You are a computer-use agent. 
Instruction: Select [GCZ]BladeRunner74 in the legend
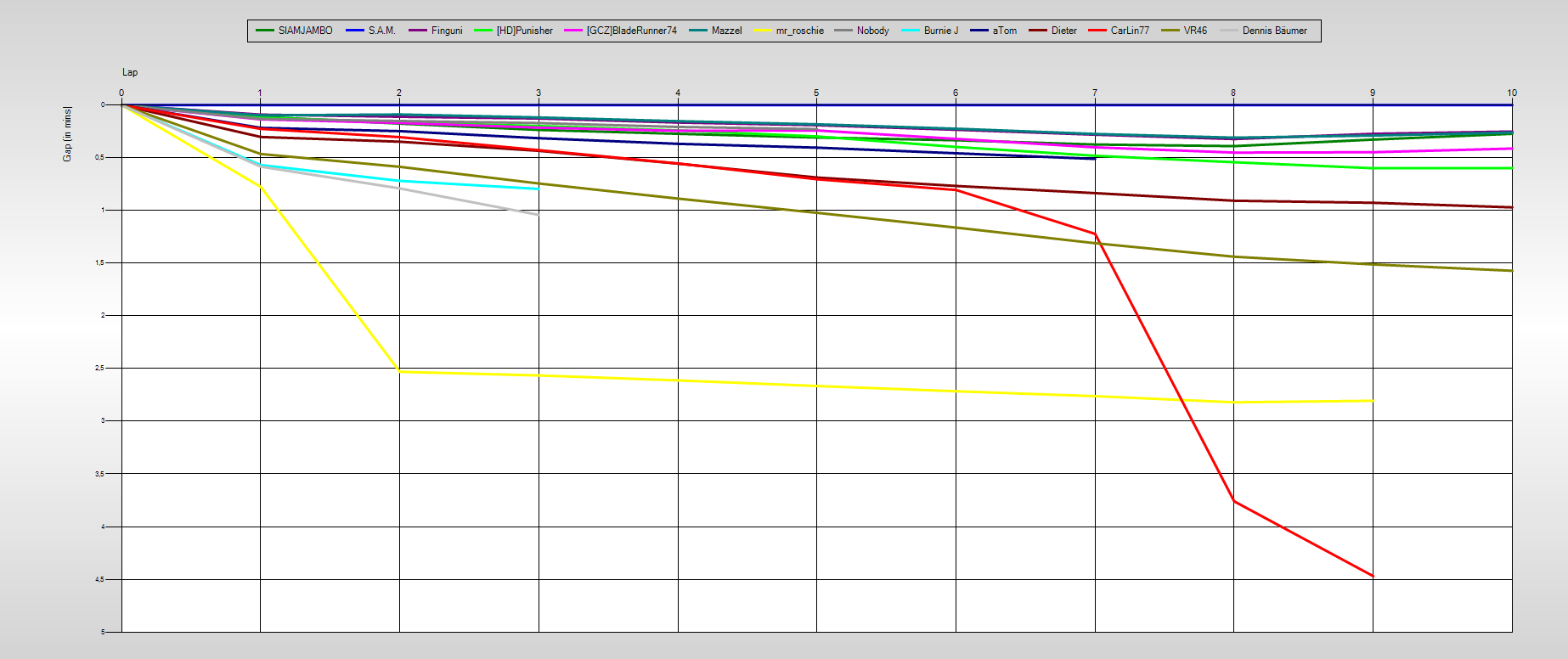(631, 31)
